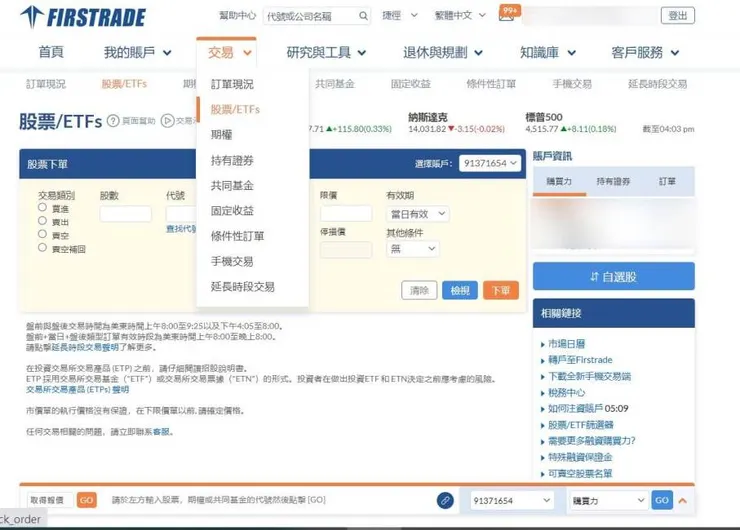Click the blue link chain icon
This screenshot has width=740, height=530.
point(445,500)
